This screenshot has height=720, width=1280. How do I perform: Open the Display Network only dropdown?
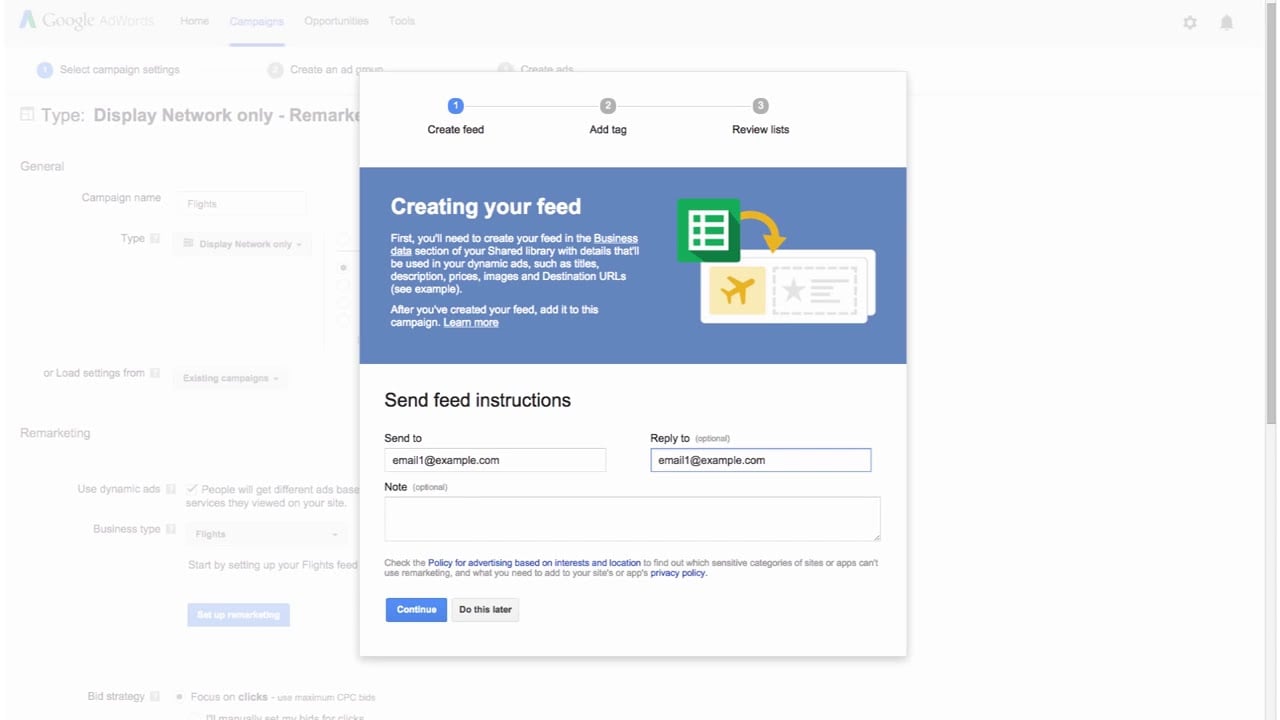pyautogui.click(x=242, y=243)
